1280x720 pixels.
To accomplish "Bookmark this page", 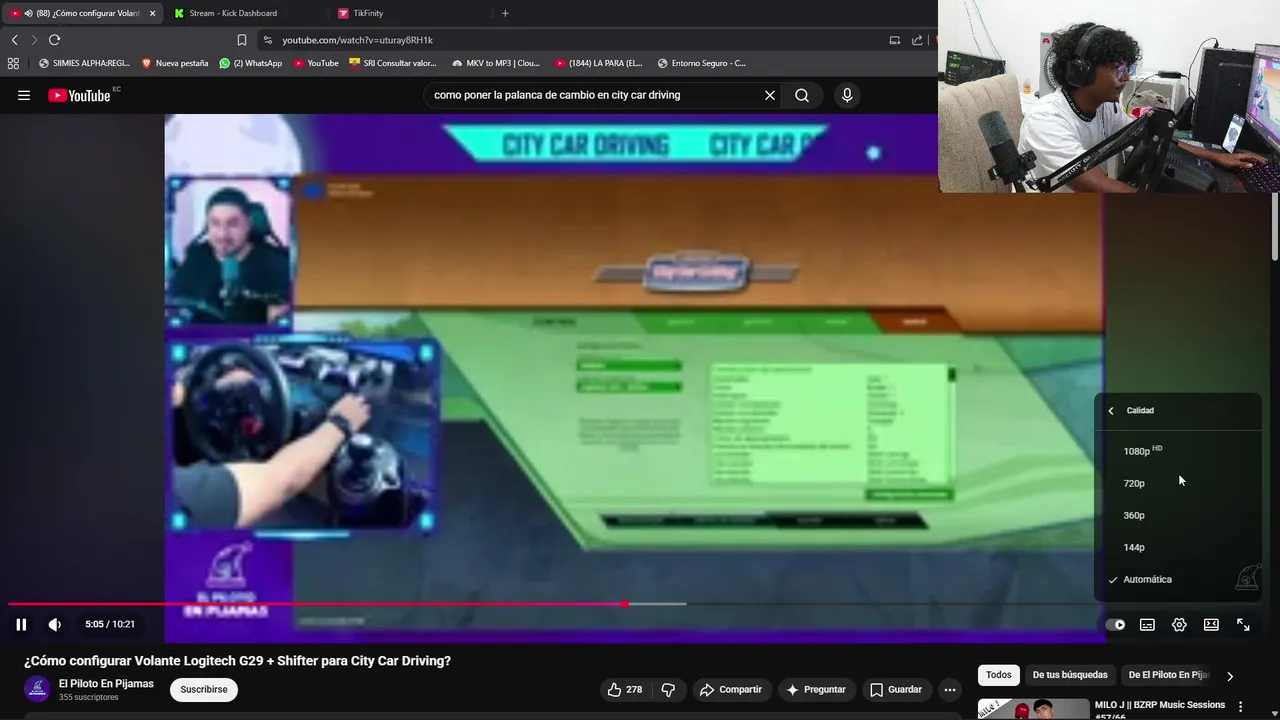I will tap(241, 40).
